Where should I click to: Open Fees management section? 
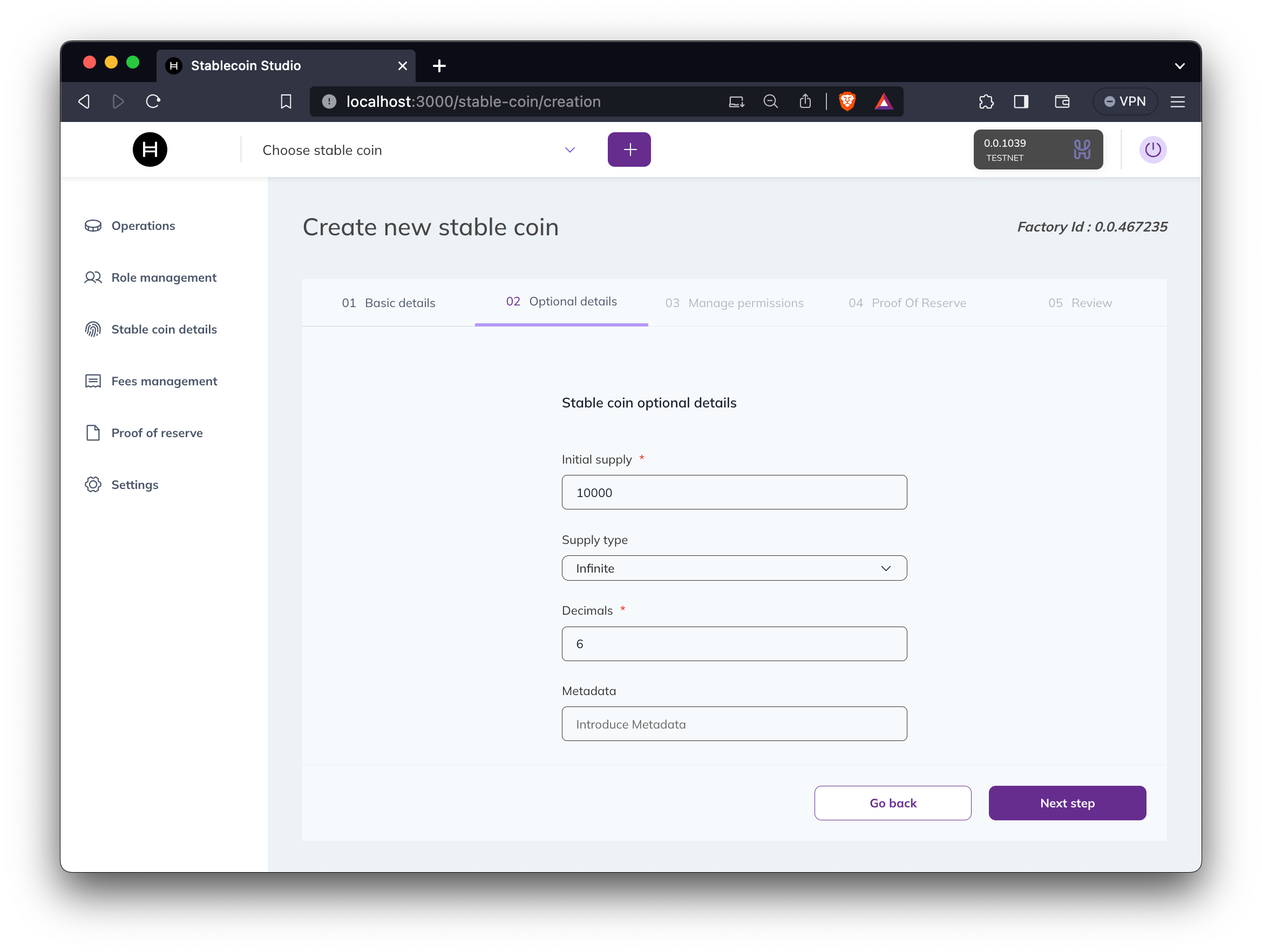pos(164,381)
